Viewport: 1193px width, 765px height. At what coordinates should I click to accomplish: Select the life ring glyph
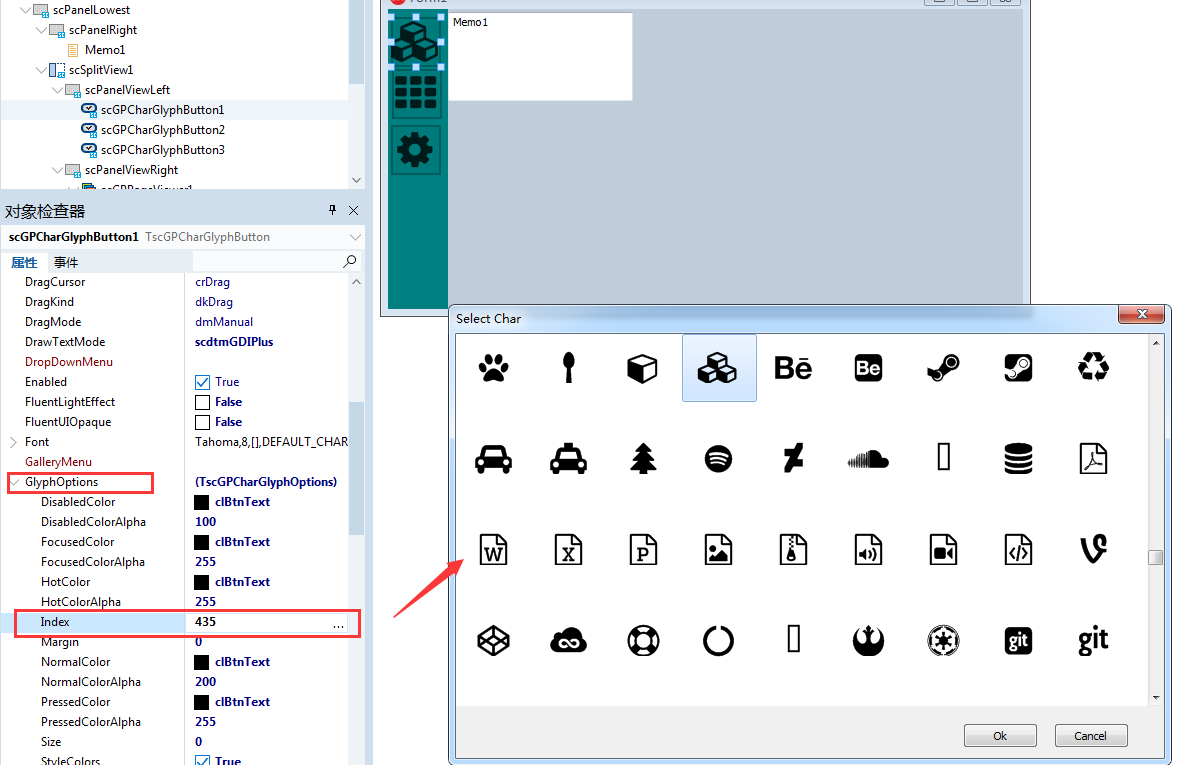coord(643,641)
